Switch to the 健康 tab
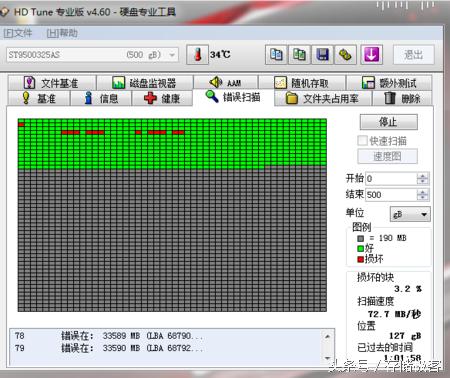Image resolution: width=450 pixels, height=378 pixels. pyautogui.click(x=162, y=98)
